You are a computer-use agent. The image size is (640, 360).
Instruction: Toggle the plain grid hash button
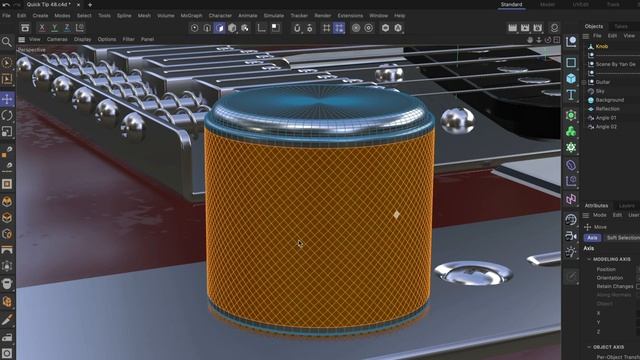(326, 28)
